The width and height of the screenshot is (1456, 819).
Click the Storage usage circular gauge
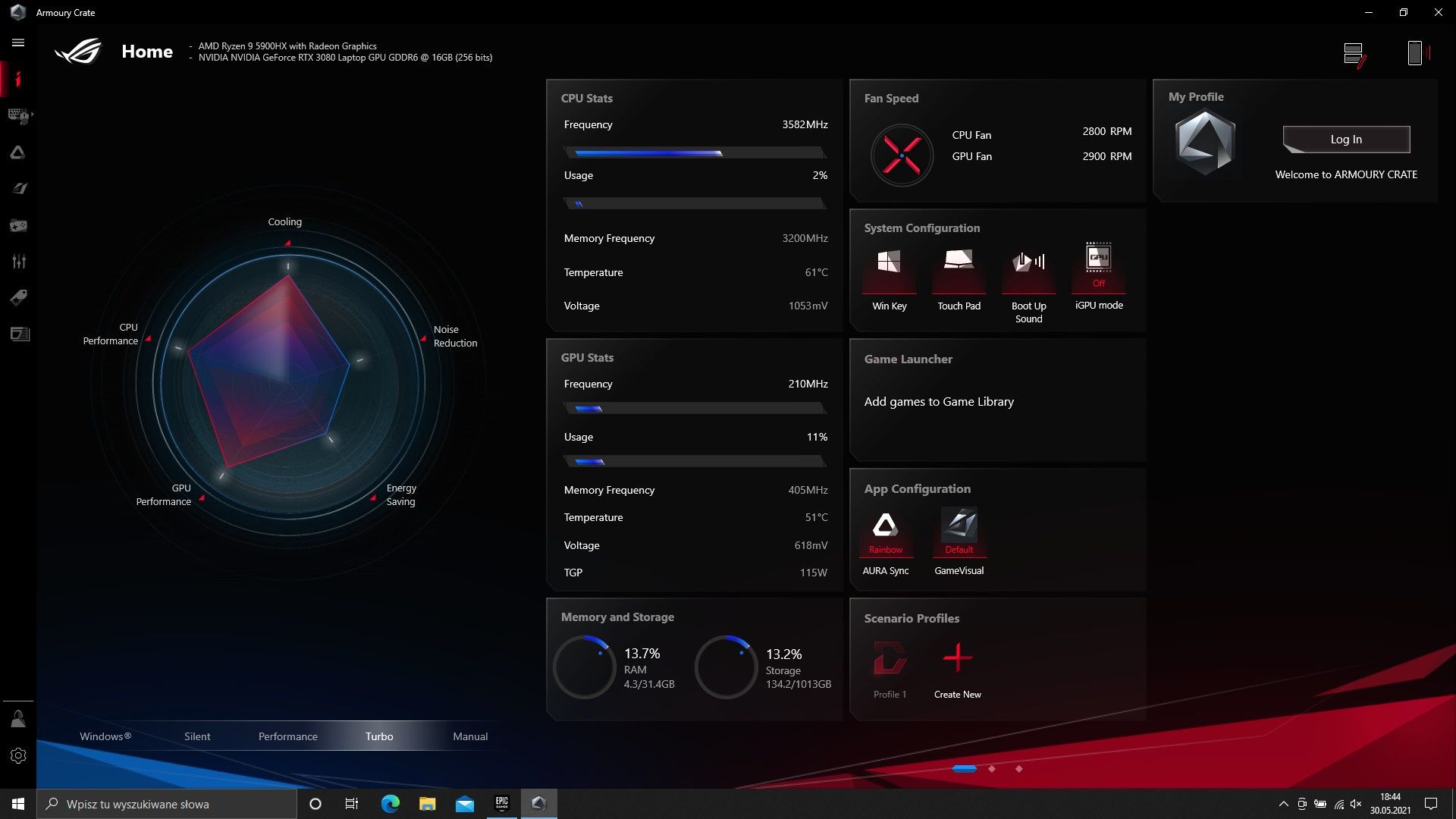coord(726,667)
